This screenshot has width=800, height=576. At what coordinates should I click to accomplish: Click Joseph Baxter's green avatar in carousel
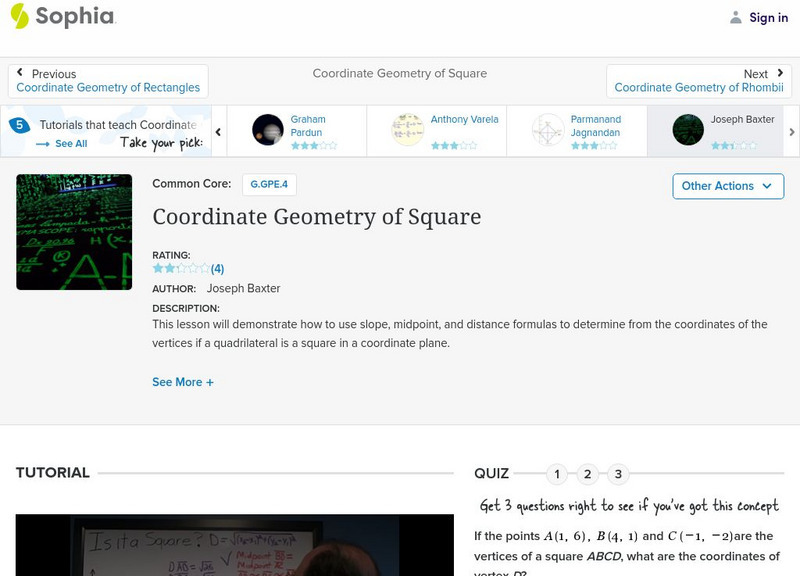(x=688, y=130)
